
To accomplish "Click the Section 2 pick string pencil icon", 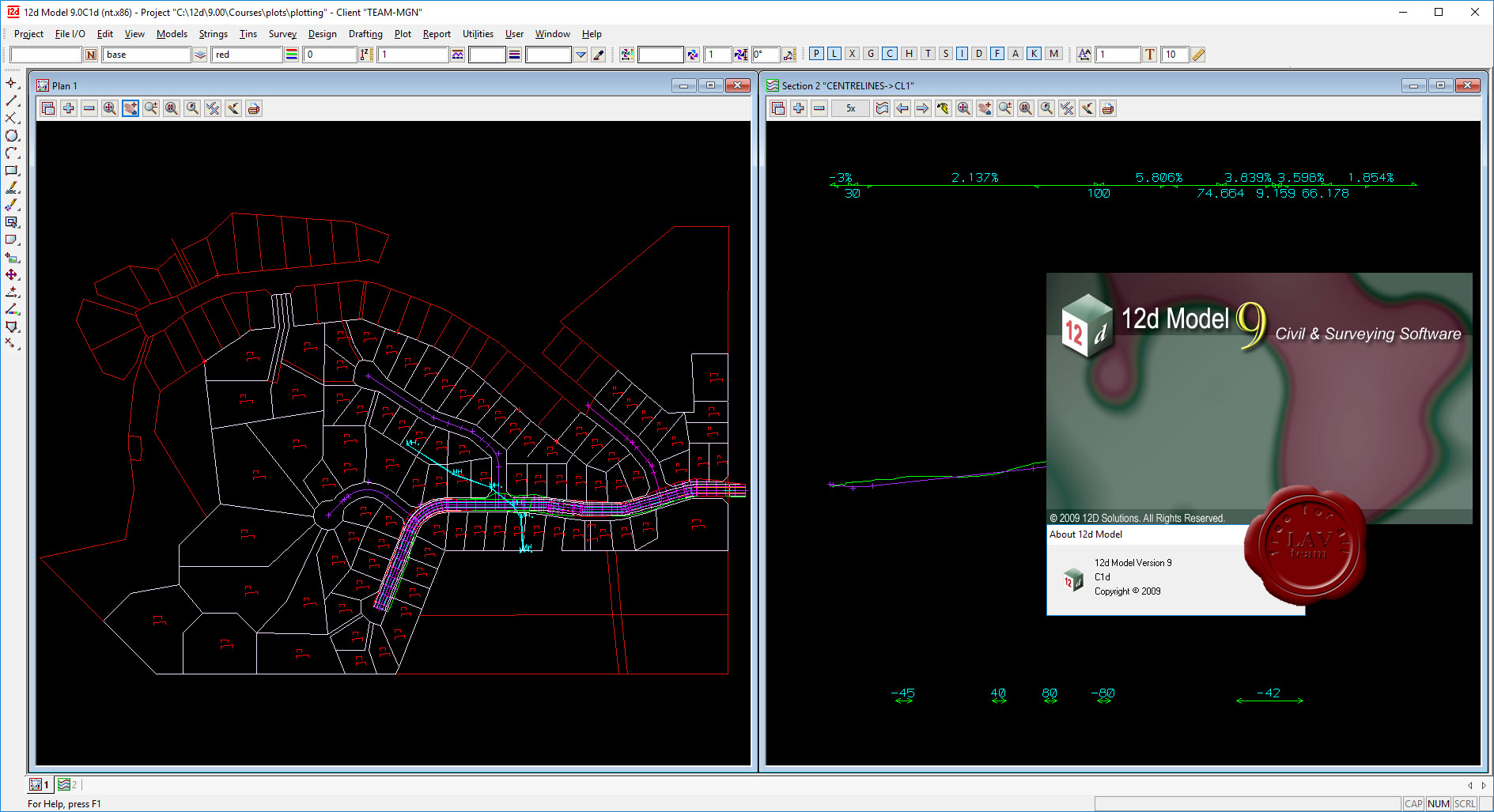I will (x=944, y=108).
